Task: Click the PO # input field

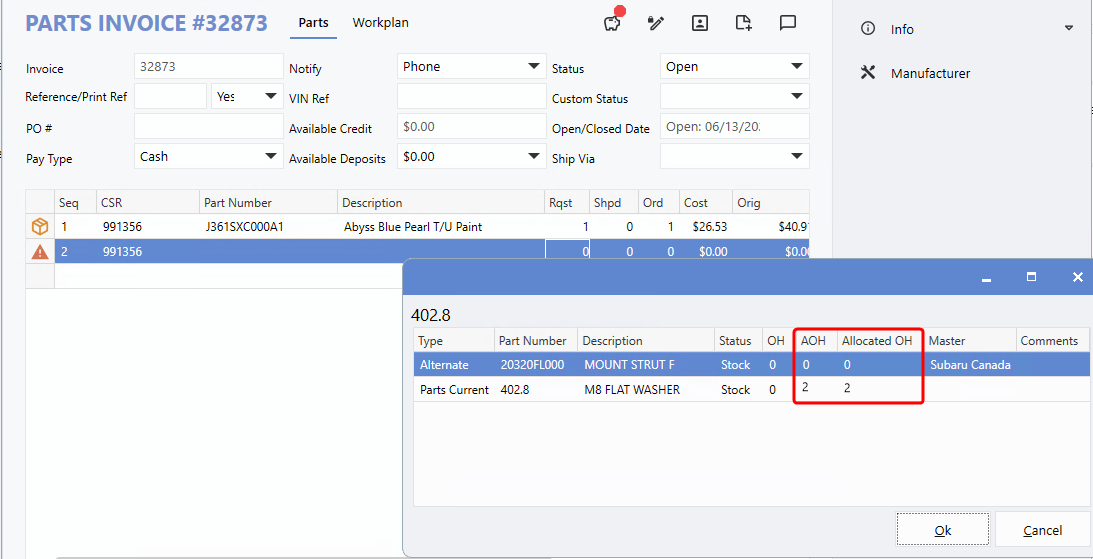Action: [208, 127]
